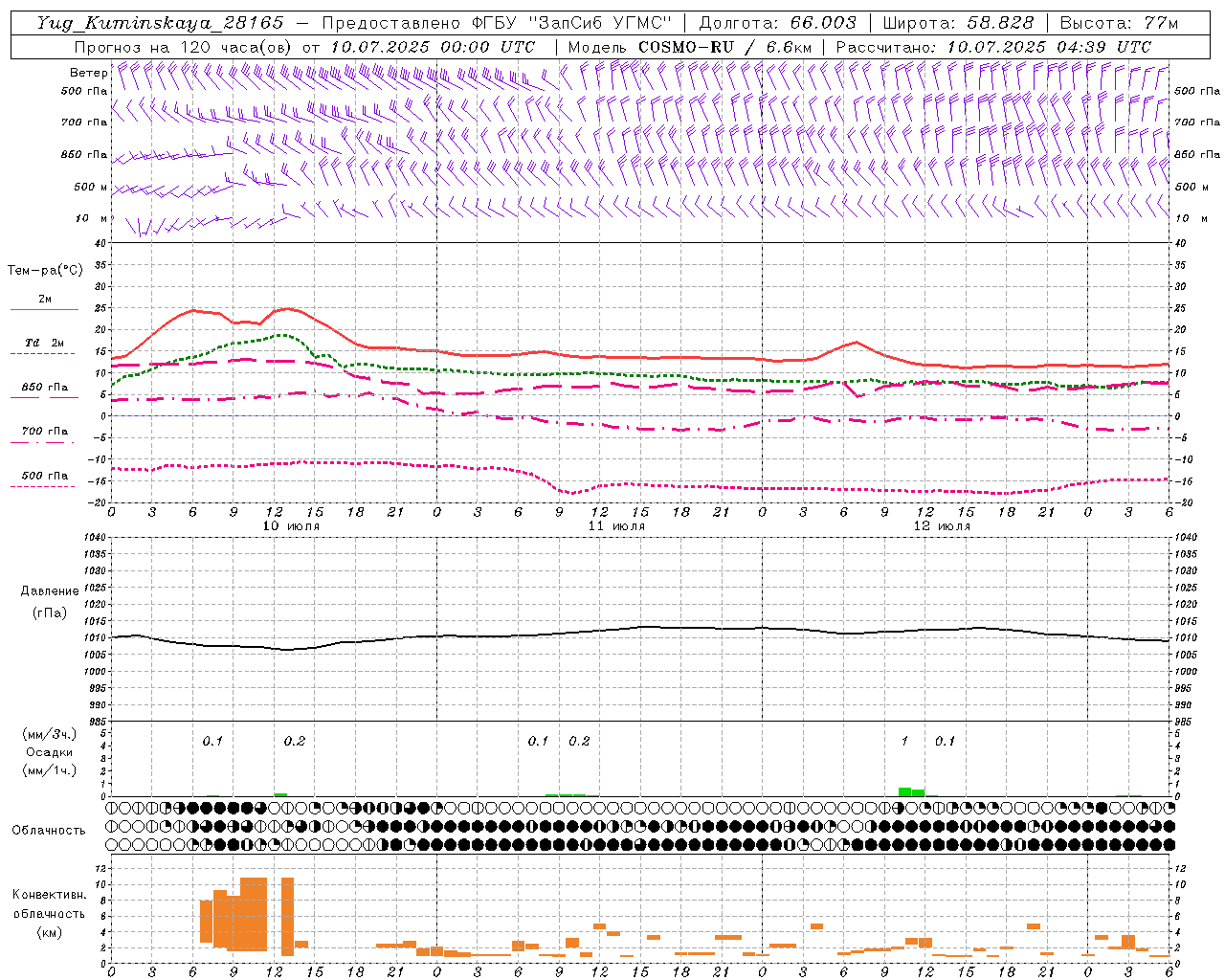Select the 700 гПа temperature legend entry
The width and height of the screenshot is (1225, 980).
(44, 435)
